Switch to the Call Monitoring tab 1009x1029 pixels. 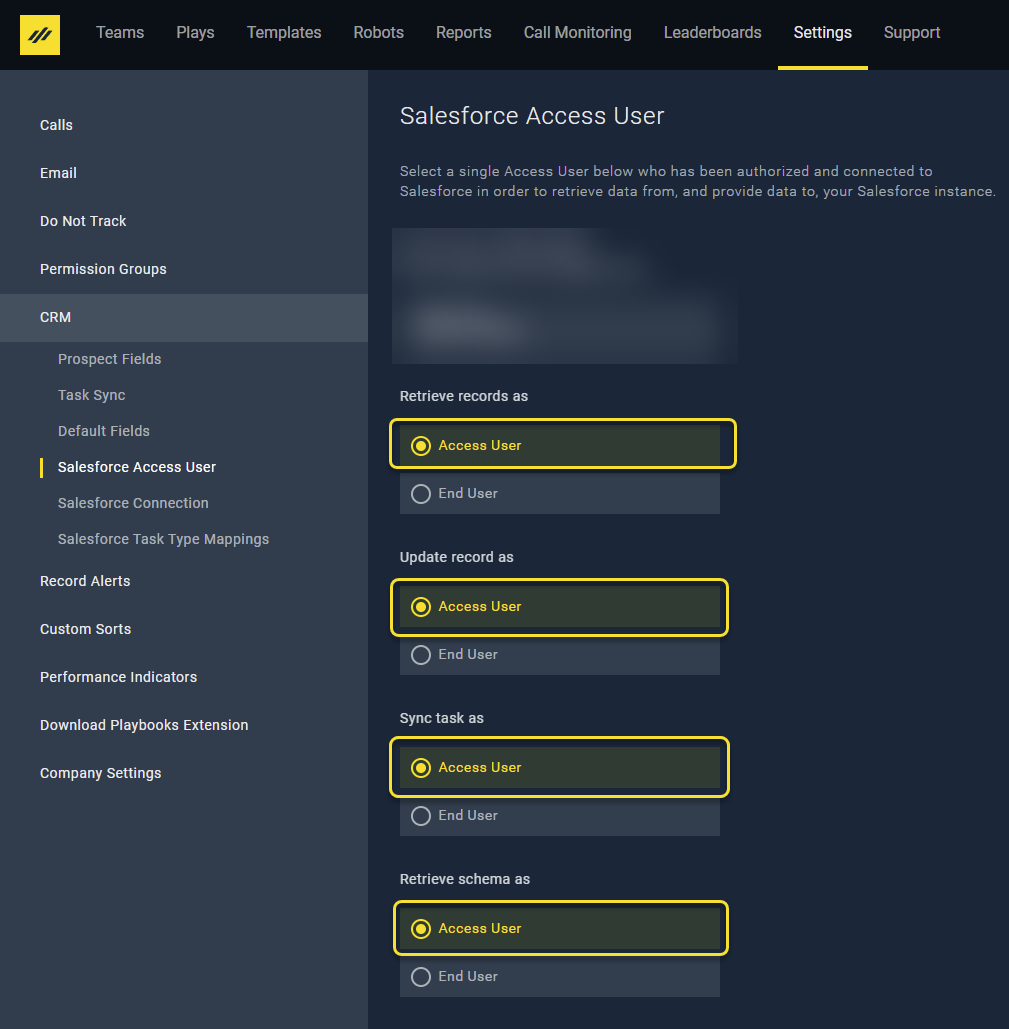(577, 33)
